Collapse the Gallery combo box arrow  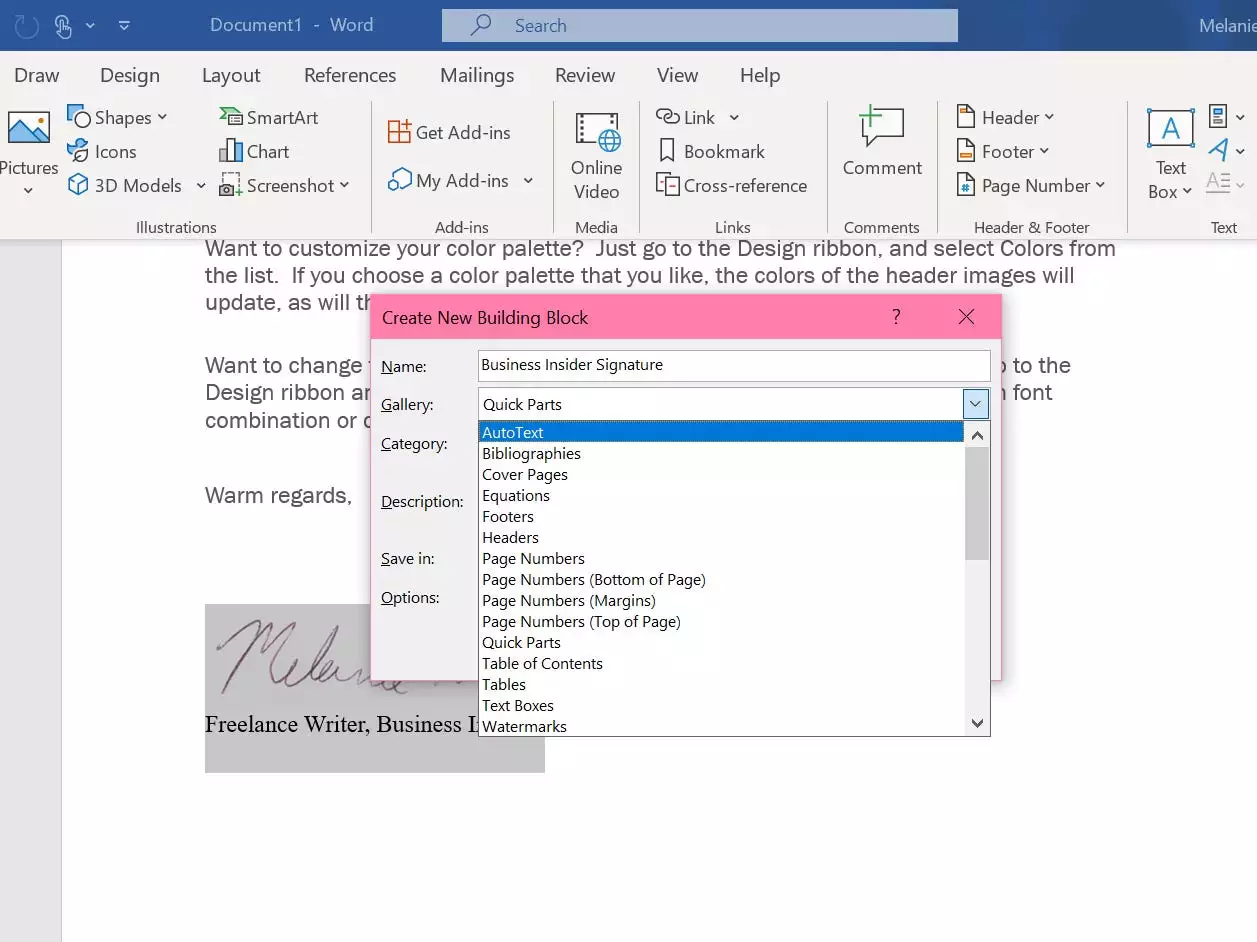(976, 405)
